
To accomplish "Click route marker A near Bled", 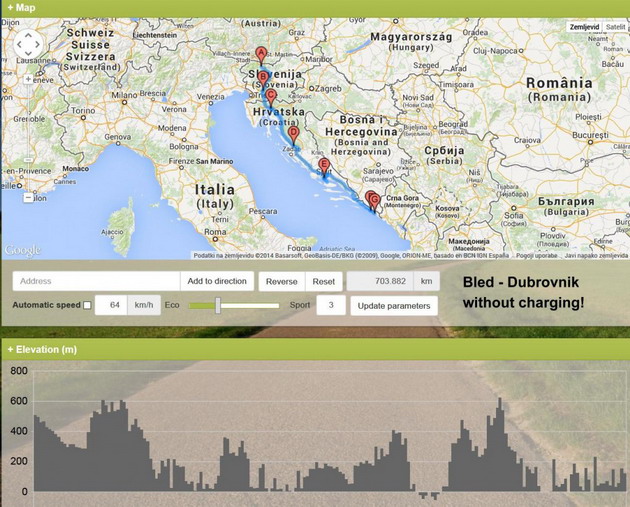I will [x=262, y=54].
